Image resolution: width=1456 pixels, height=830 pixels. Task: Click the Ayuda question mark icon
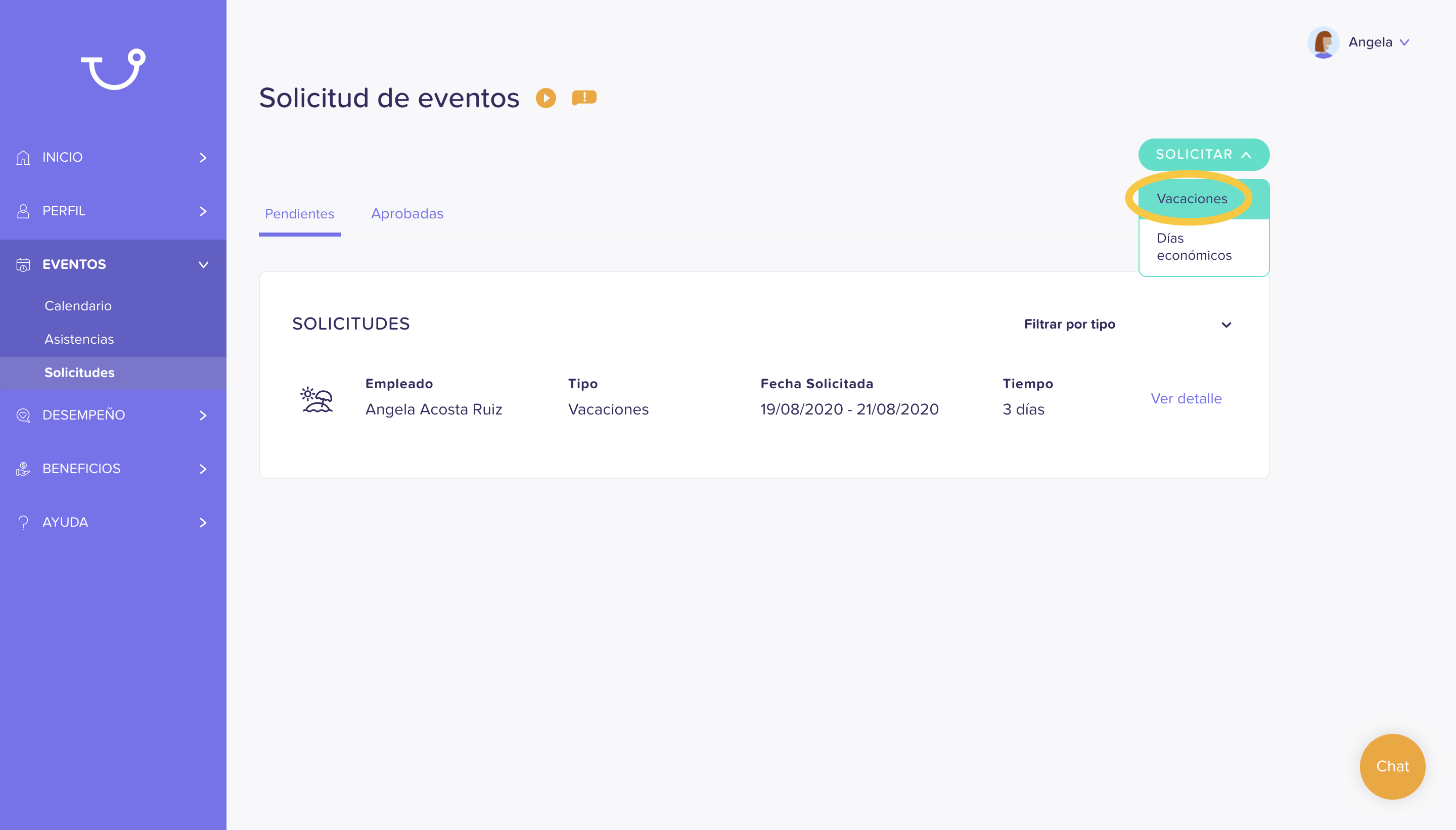click(23, 522)
